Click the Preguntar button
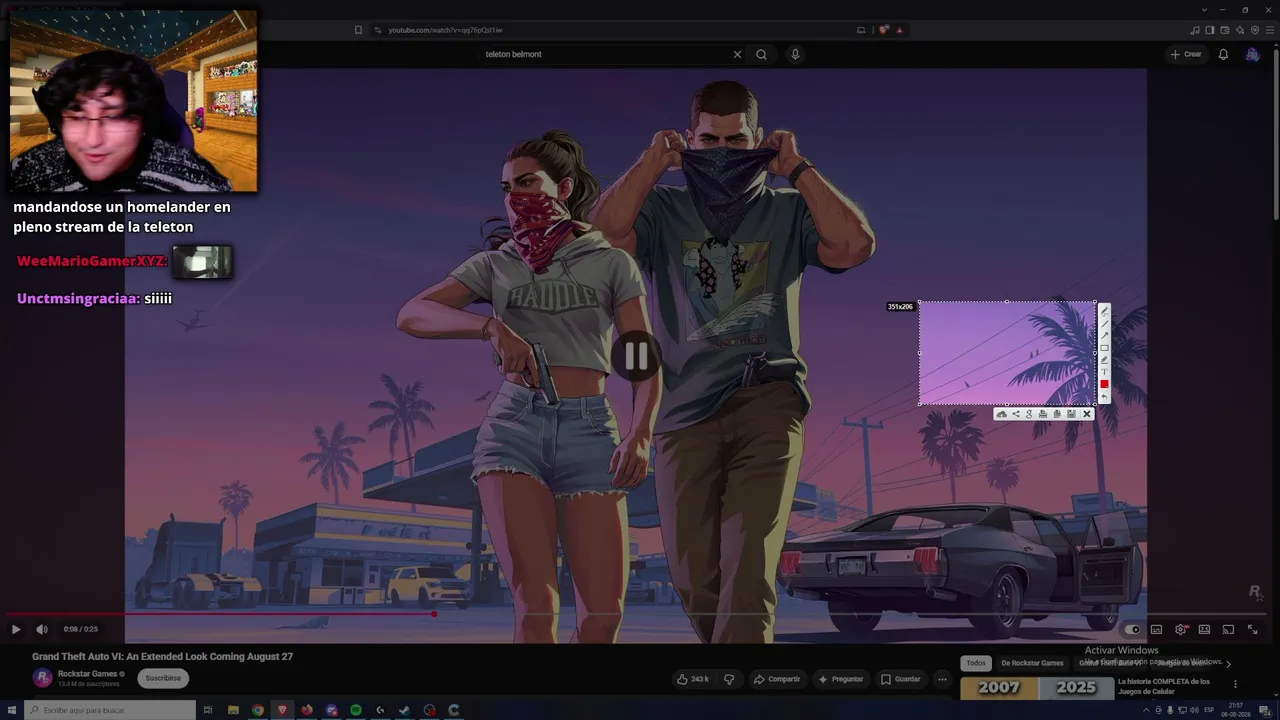This screenshot has width=1280, height=720. coord(841,679)
